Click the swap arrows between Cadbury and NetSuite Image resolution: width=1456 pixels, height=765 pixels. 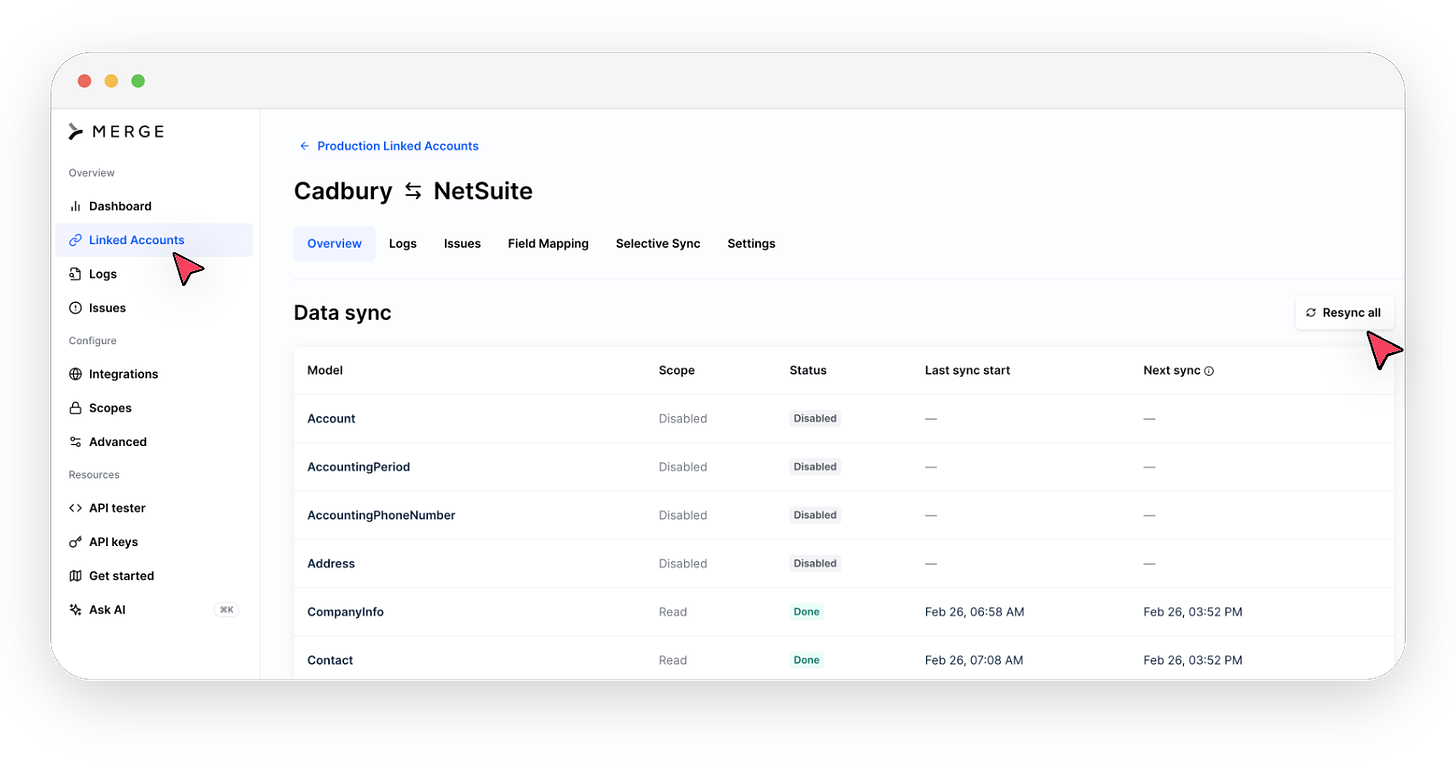pos(413,191)
